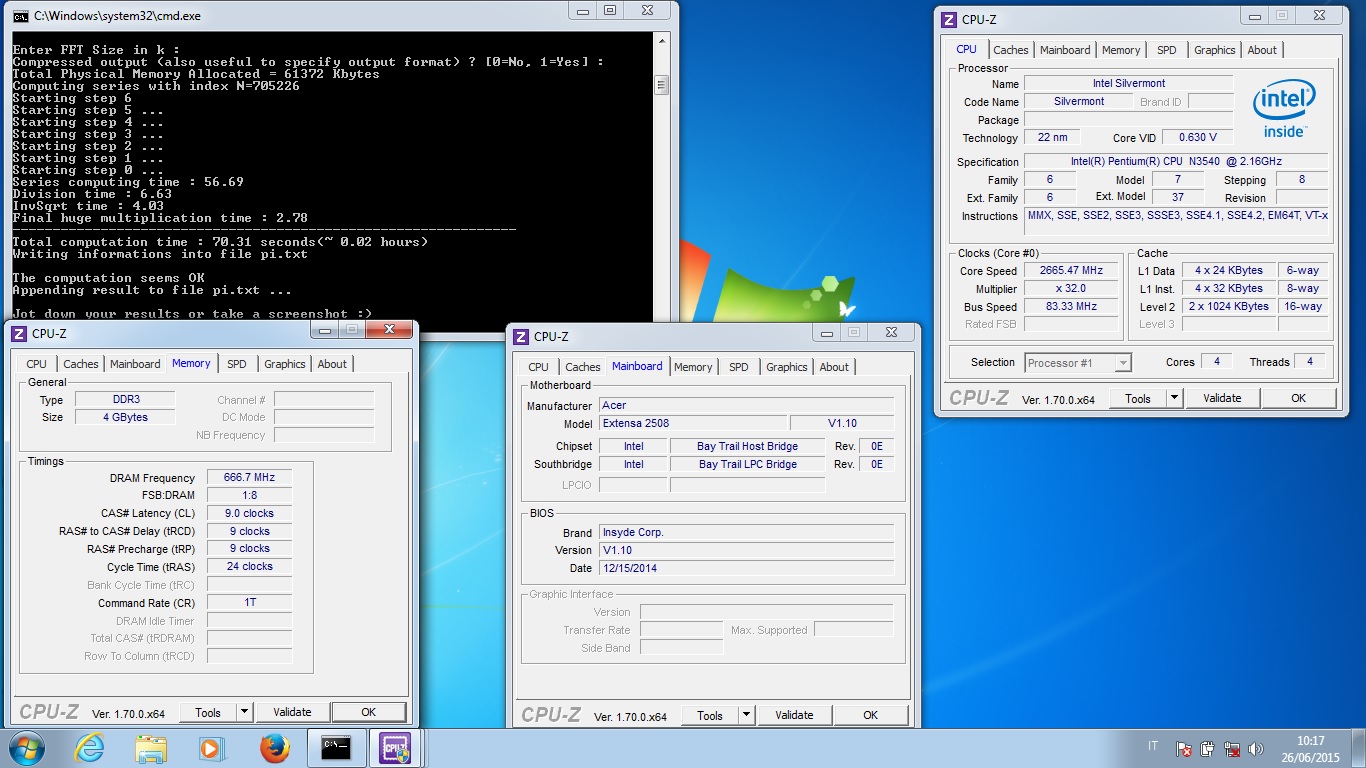Switch to the SPD tab in the right-hand CPU-Z window (CPU tab active)
This screenshot has width=1366, height=768.
(x=1167, y=50)
